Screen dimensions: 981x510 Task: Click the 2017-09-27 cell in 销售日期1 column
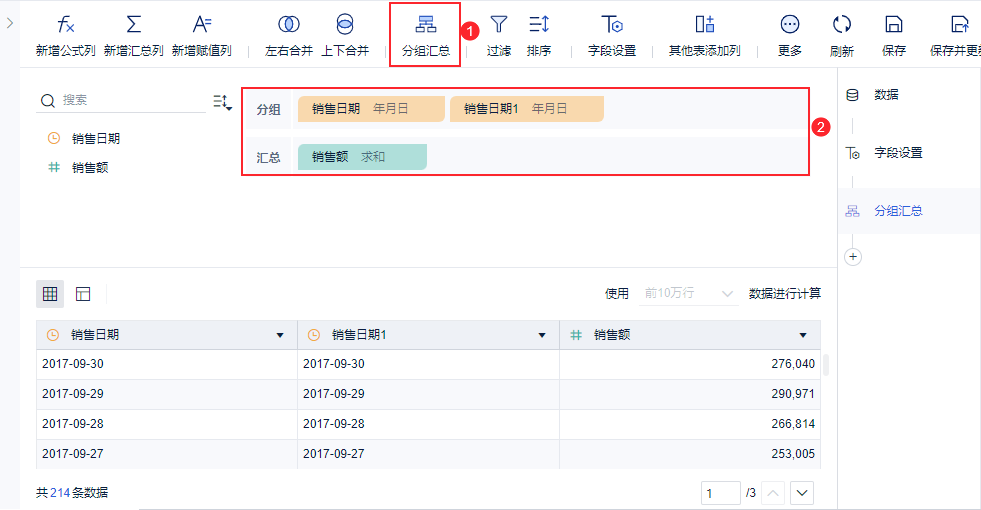click(428, 454)
